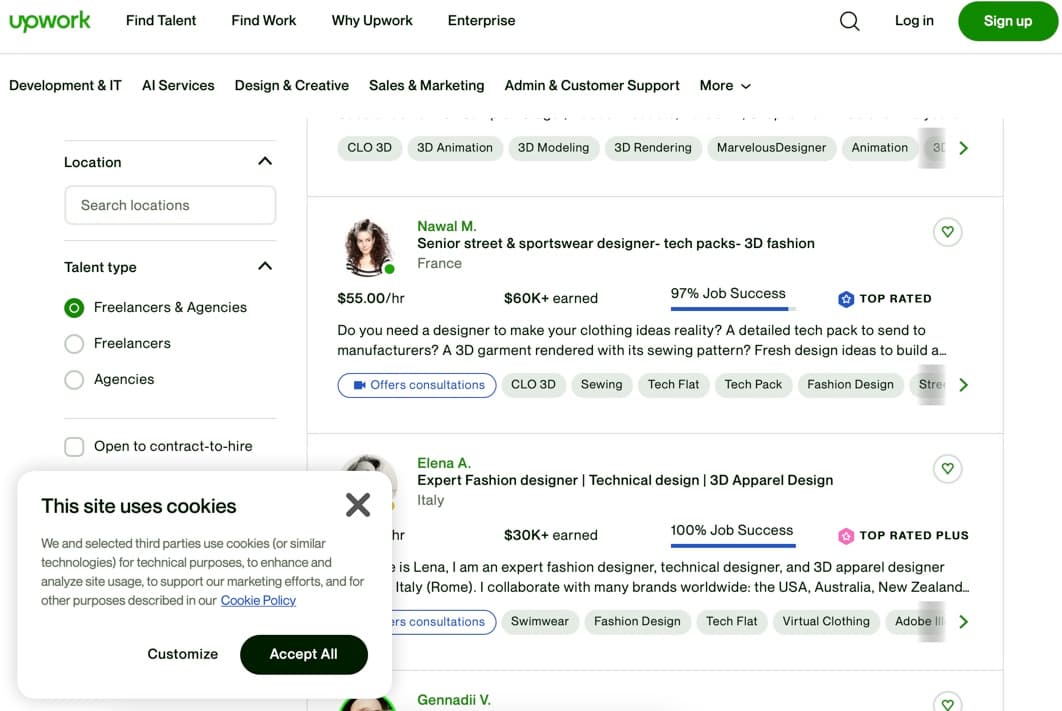Viewport: 1062px width, 711px height.
Task: Select the Freelancers radio button
Action: (74, 343)
